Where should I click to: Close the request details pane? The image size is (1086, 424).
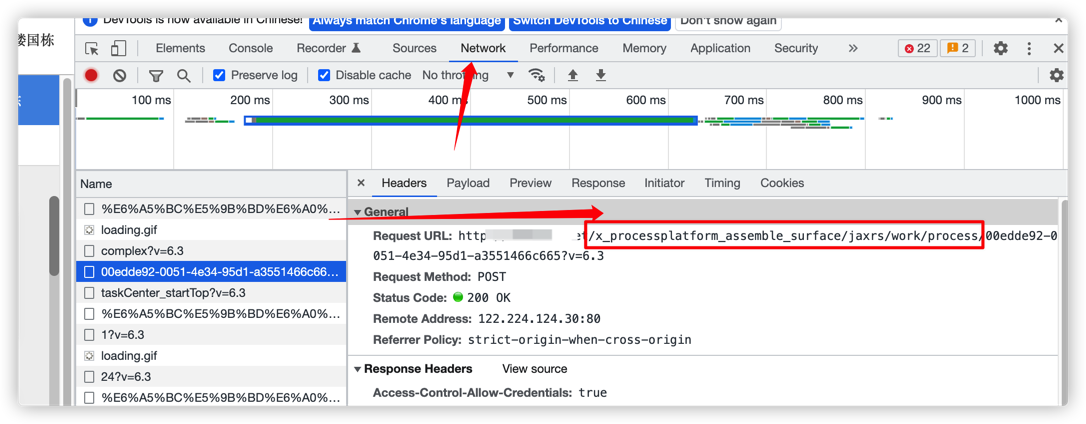[x=361, y=183]
